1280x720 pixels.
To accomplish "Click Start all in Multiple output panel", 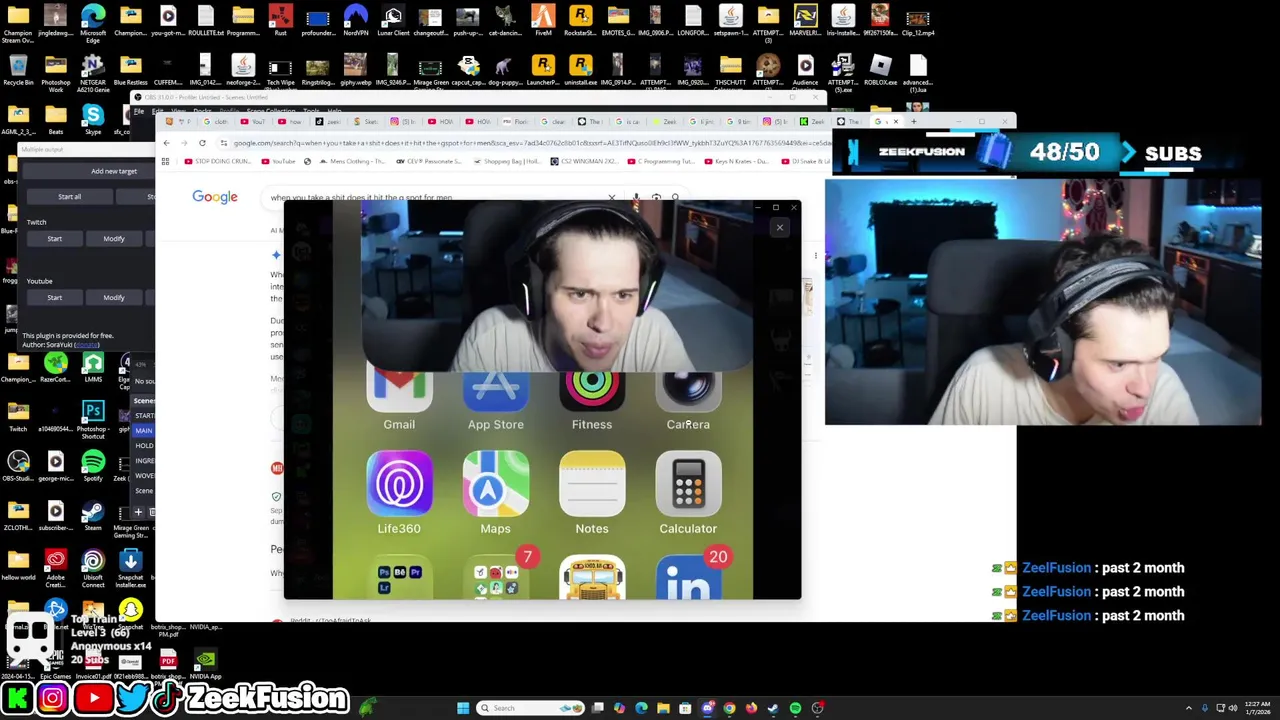I will [69, 196].
